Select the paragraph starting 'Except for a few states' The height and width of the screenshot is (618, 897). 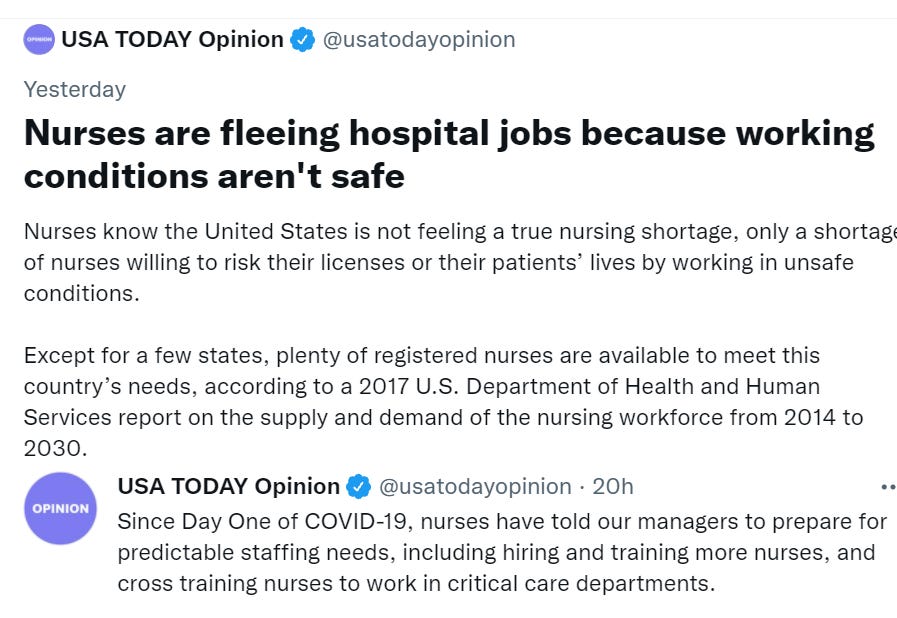(443, 402)
